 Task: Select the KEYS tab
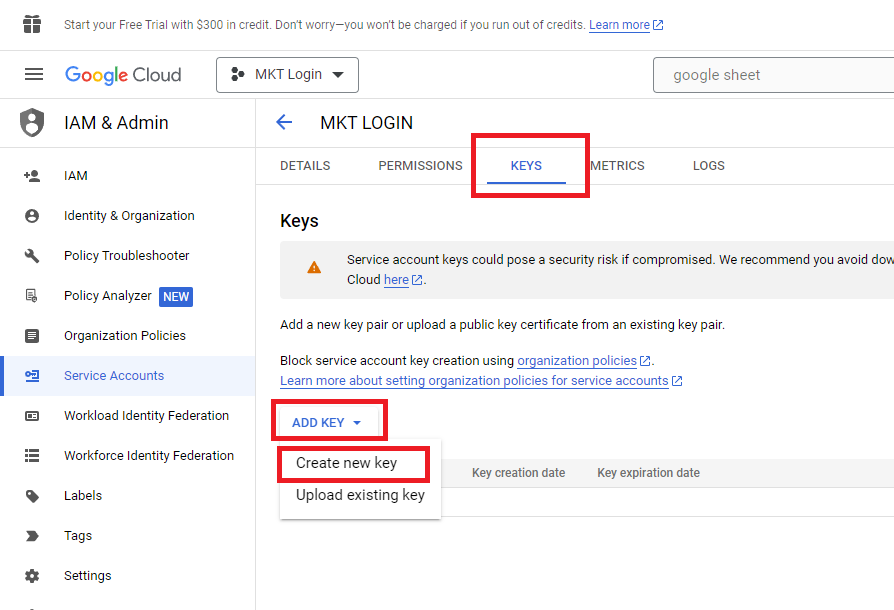[526, 165]
